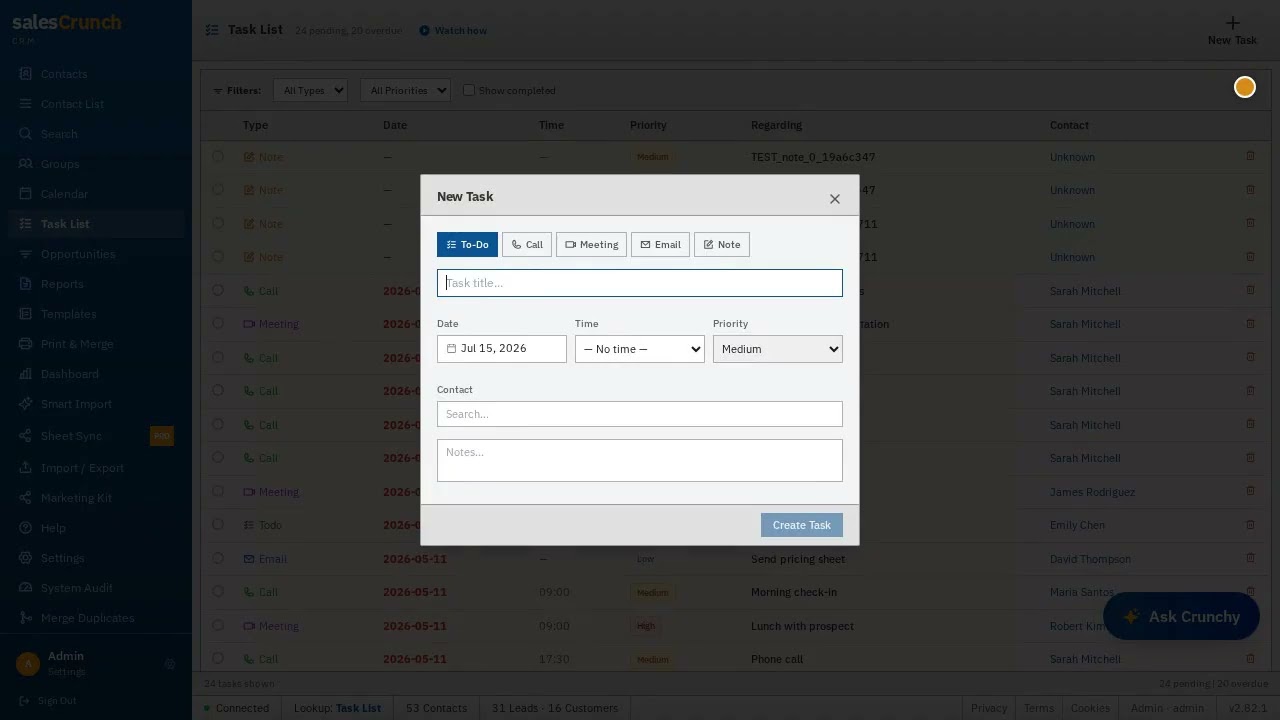Click the Search sidebar icon
The width and height of the screenshot is (1280, 720).
(25, 134)
